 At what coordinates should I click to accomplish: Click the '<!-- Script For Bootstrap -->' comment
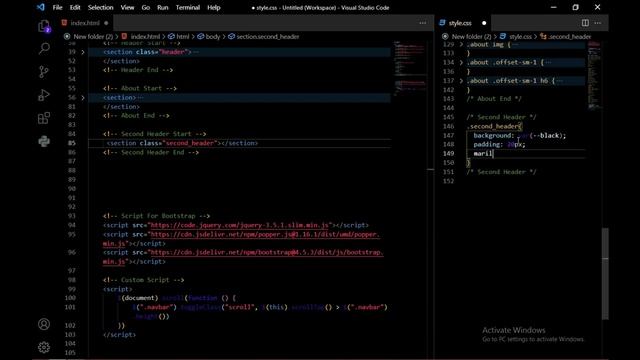(x=157, y=216)
